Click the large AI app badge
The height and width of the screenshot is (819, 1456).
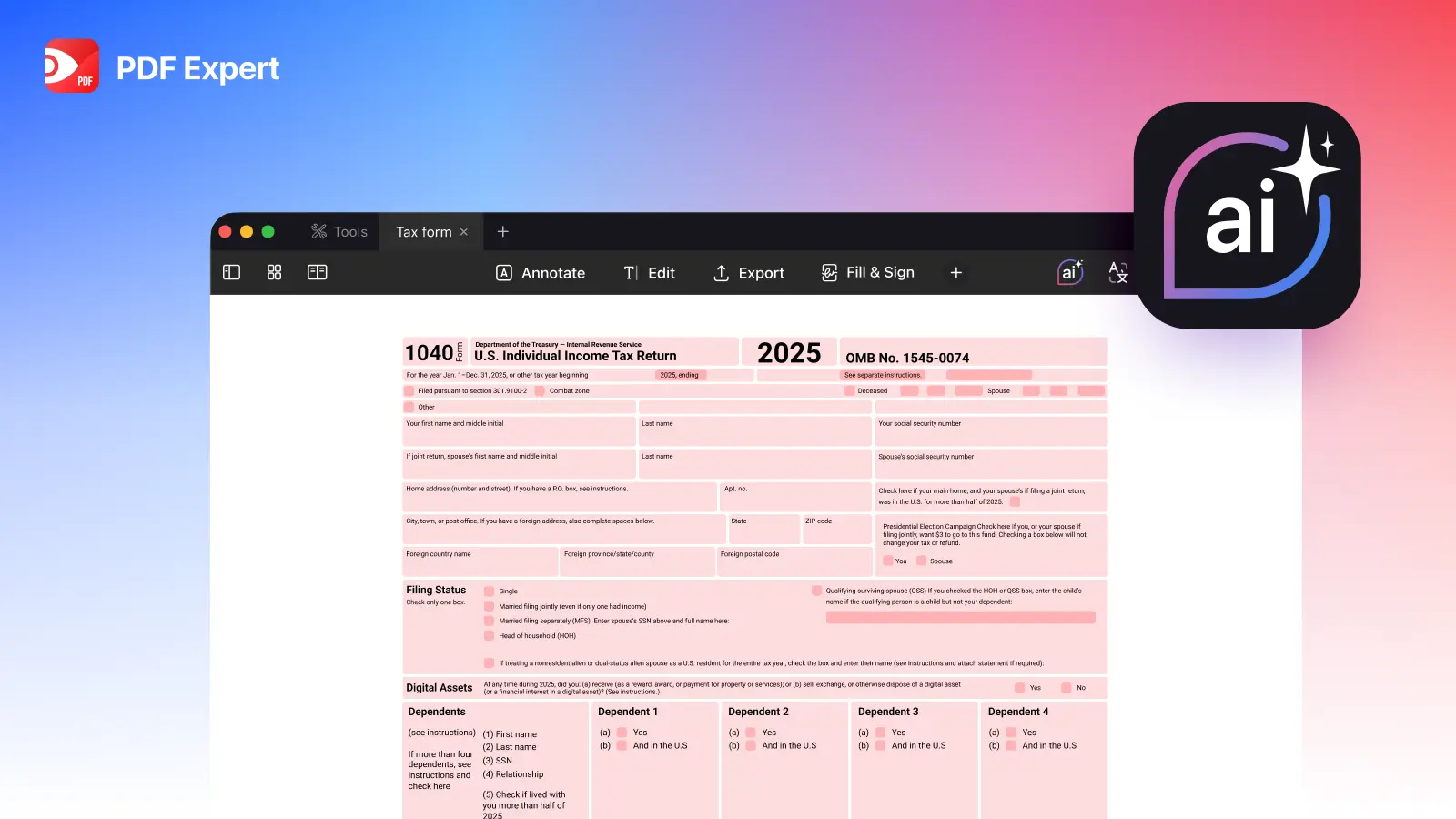[1247, 216]
